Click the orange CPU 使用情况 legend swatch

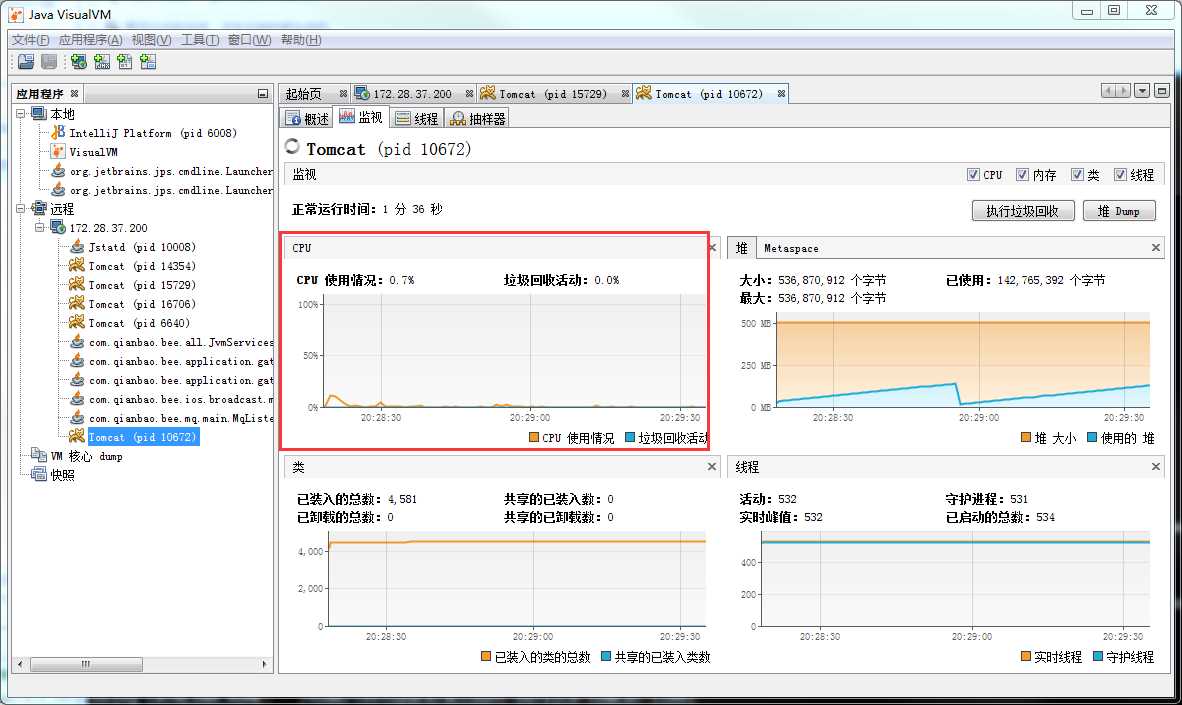(x=534, y=437)
